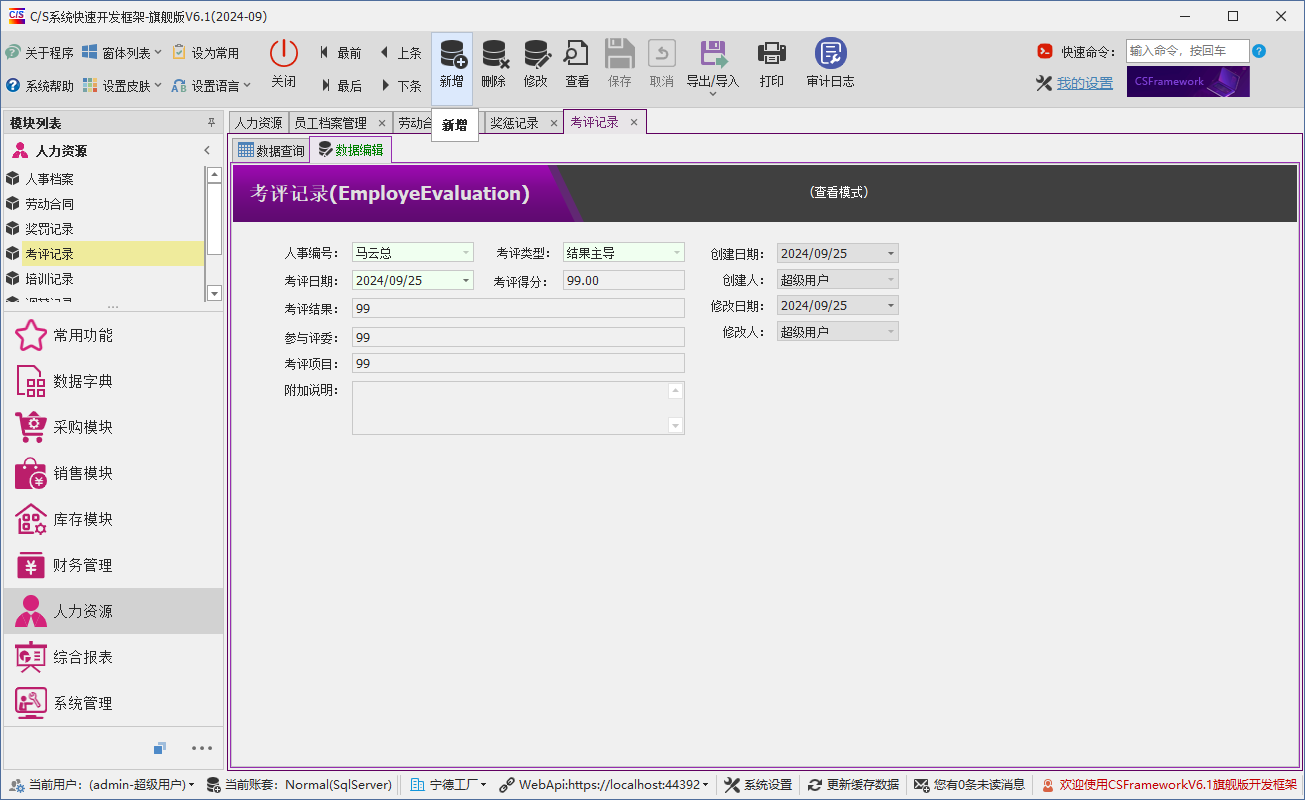Switch to the 人力资源 tab
This screenshot has width=1305, height=800.
pos(259,123)
